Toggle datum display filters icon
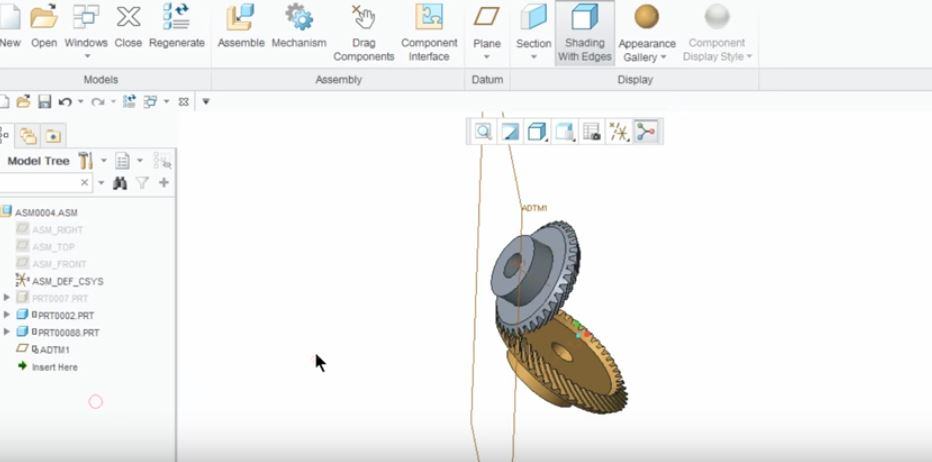Screen dimensions: 932x462 (x=619, y=132)
